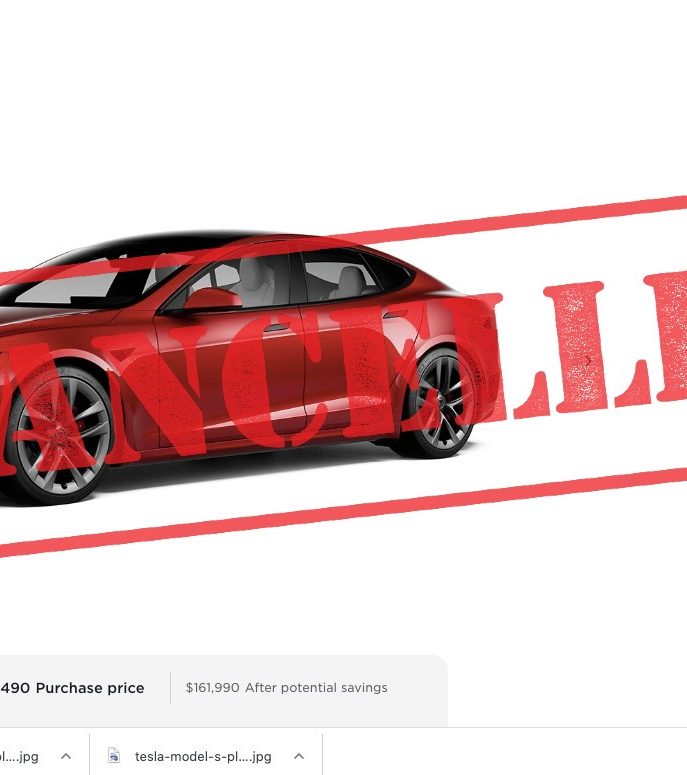Image resolution: width=687 pixels, height=775 pixels.
Task: Click the red Tesla Model S image
Action: point(242,368)
